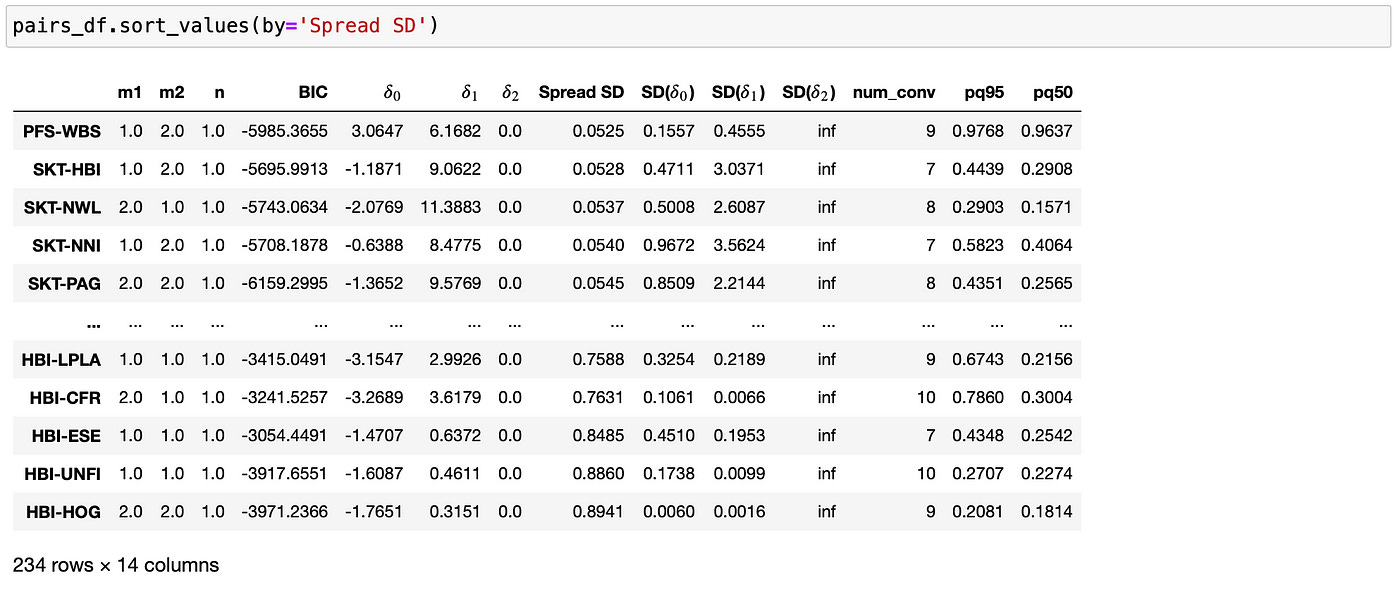Click Spread SD value 0.0525
Viewport: 1400px width, 592px height.
pos(598,131)
